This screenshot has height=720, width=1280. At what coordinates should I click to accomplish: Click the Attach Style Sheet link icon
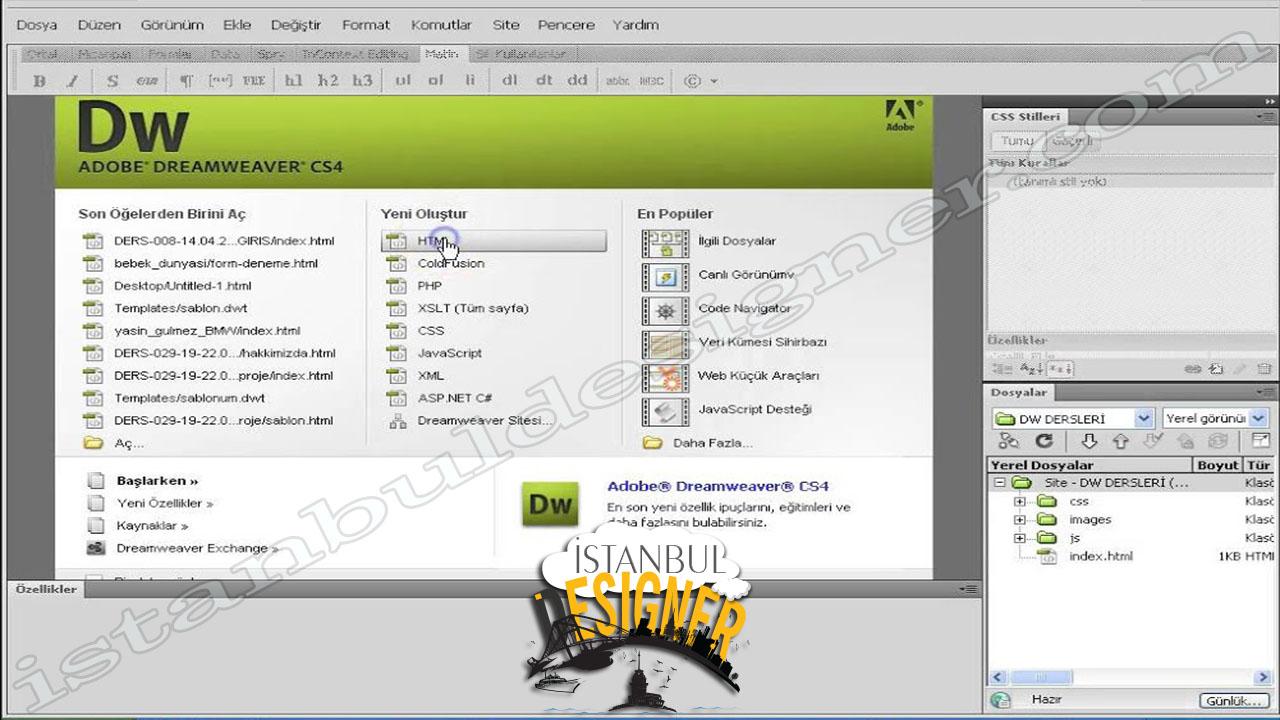click(x=1192, y=369)
